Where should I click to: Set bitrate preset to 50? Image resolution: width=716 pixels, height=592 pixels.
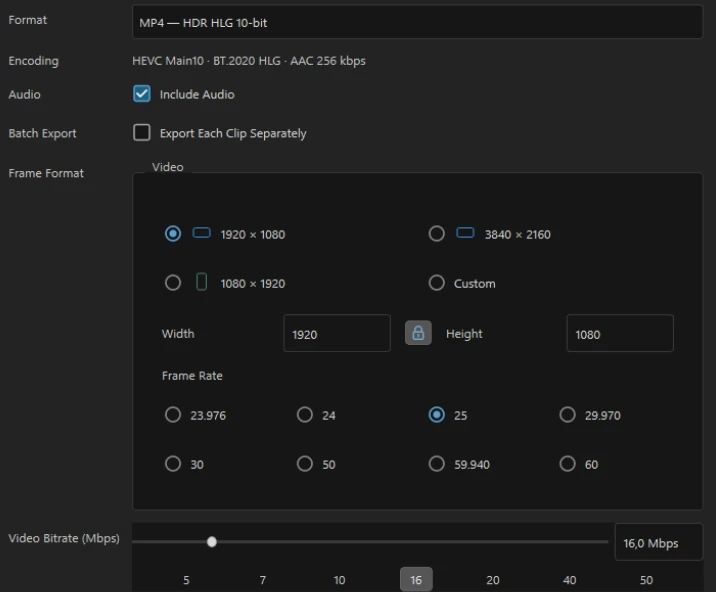click(x=646, y=580)
